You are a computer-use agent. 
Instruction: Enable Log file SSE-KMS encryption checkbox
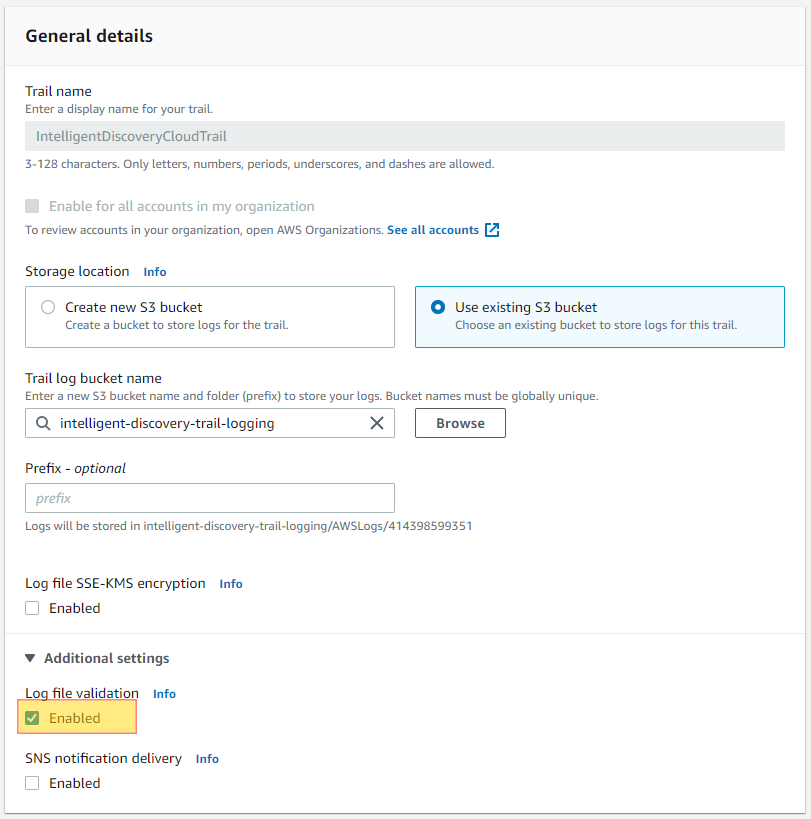(x=32, y=608)
